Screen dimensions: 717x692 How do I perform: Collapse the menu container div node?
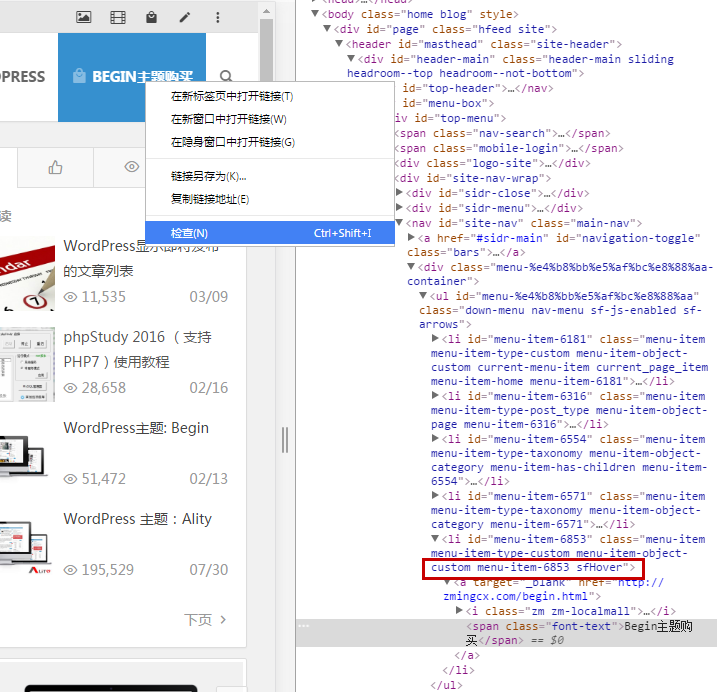pos(411,266)
